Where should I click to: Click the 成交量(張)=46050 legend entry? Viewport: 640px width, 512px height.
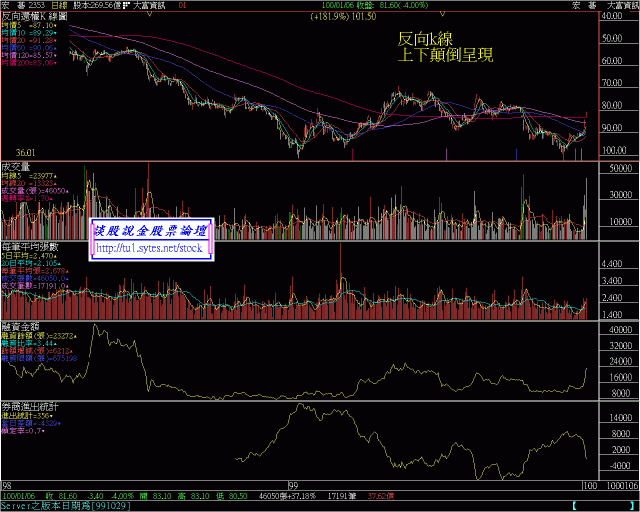tap(35, 191)
